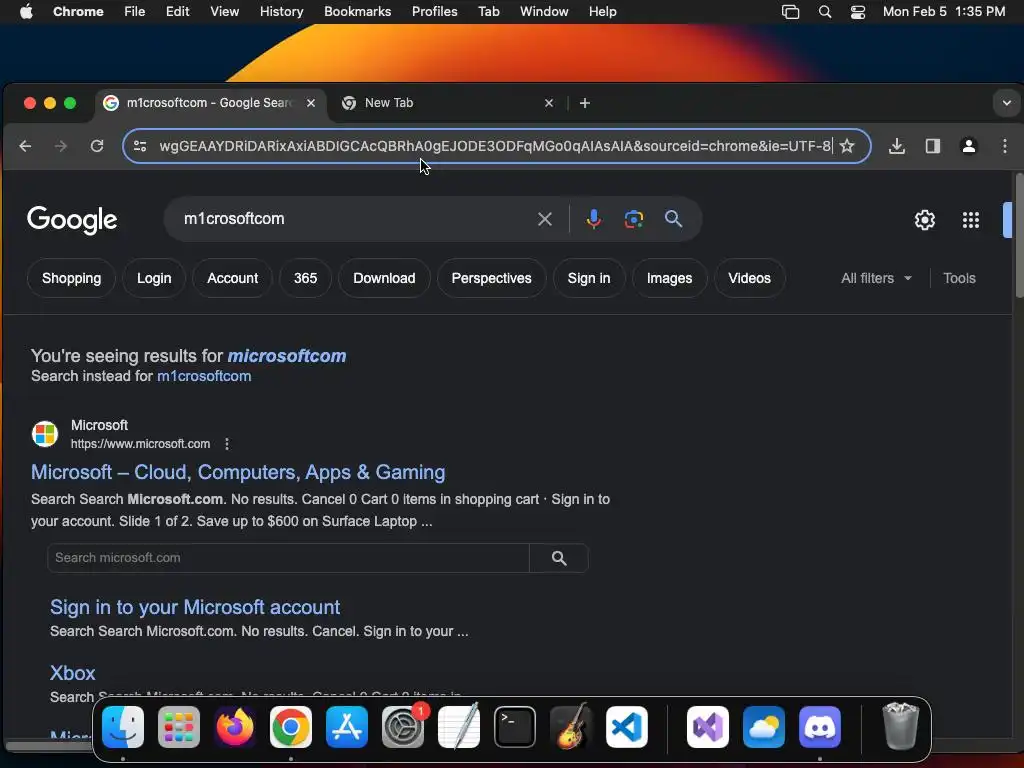Select the Shopping filter chip

(x=71, y=278)
